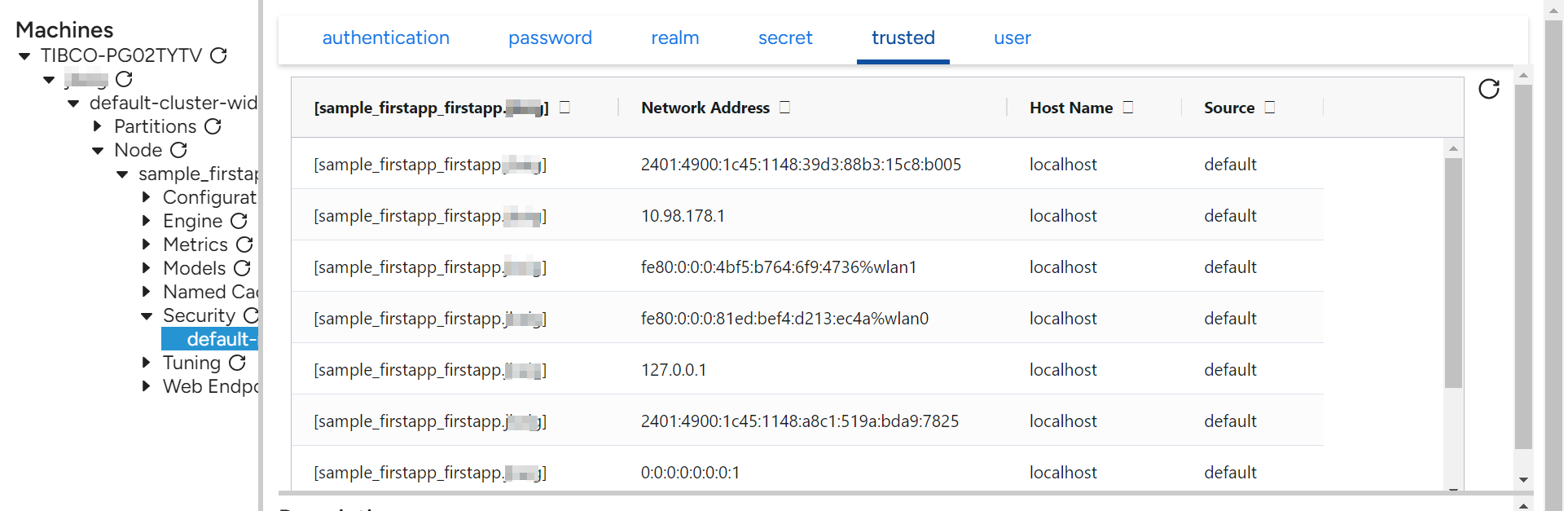Refresh the Partitions section
This screenshot has height=511, width=1568.
point(213,126)
